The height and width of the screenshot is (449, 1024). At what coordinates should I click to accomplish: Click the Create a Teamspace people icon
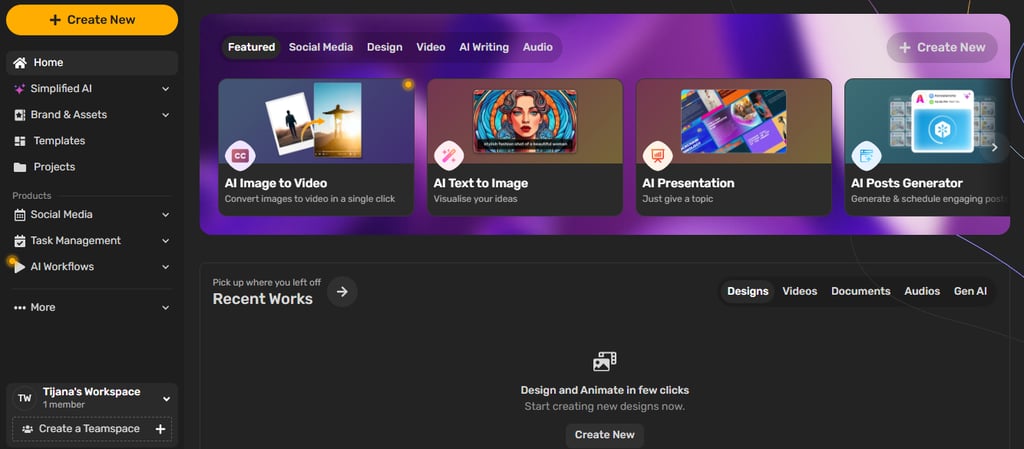(x=27, y=429)
